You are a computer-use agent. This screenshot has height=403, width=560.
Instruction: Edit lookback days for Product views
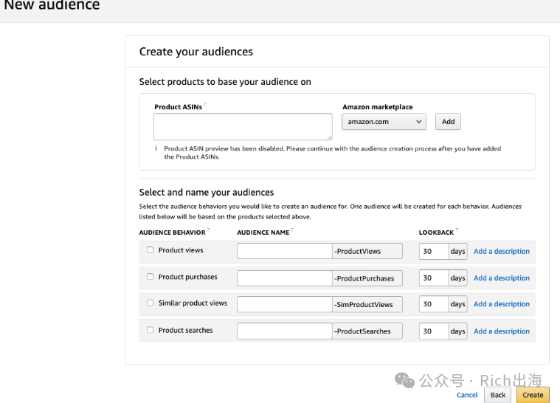click(x=434, y=251)
